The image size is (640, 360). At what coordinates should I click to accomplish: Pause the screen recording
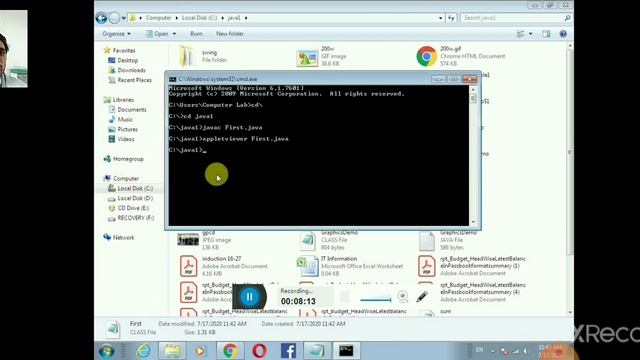pyautogui.click(x=249, y=297)
